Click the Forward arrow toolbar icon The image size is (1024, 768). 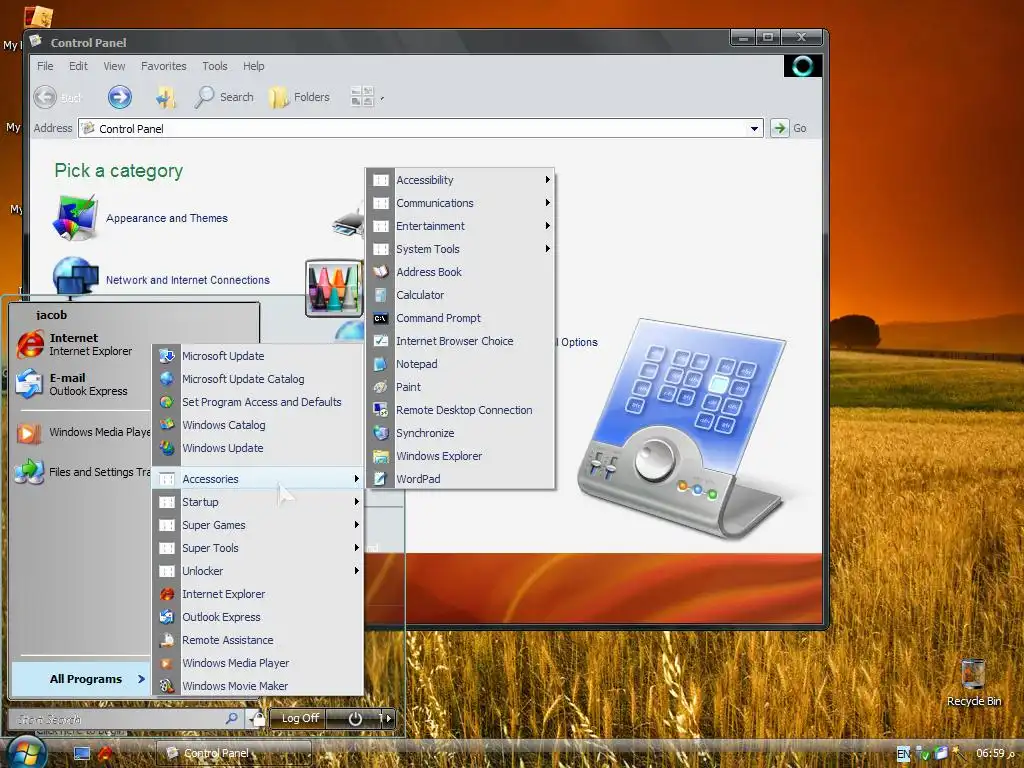(120, 97)
